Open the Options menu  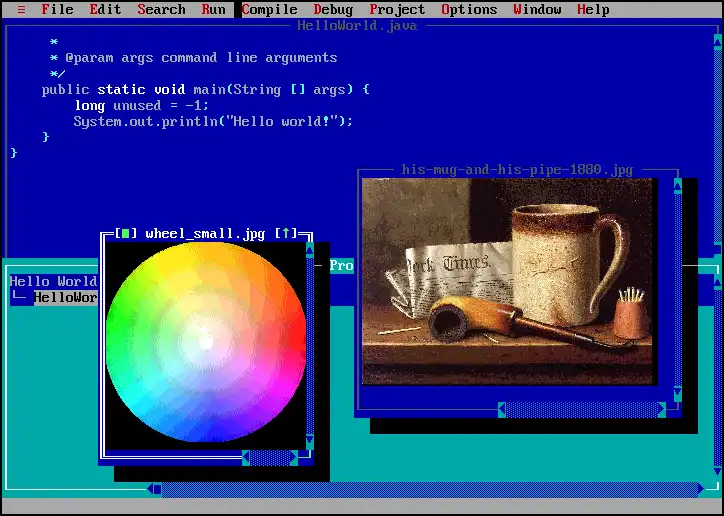(x=469, y=9)
